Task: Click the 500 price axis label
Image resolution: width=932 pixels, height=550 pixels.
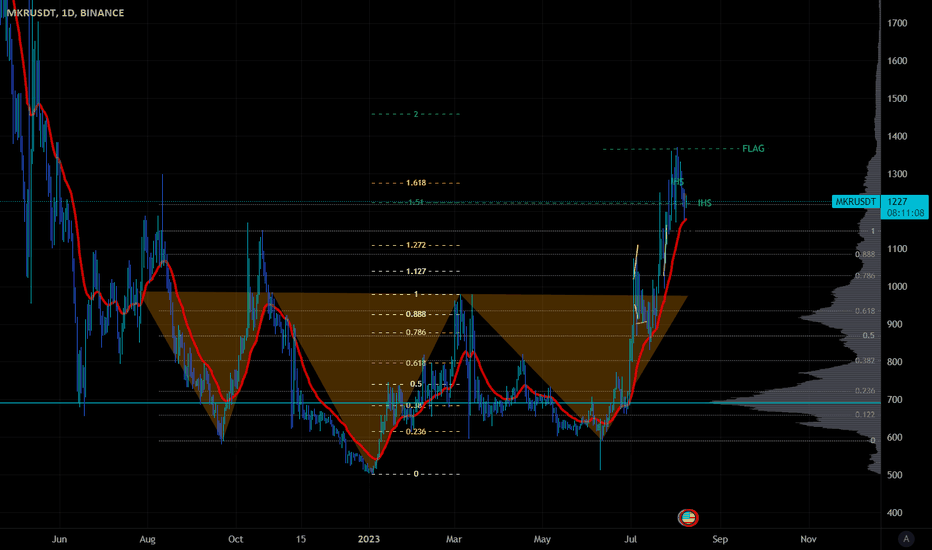Action: (895, 475)
